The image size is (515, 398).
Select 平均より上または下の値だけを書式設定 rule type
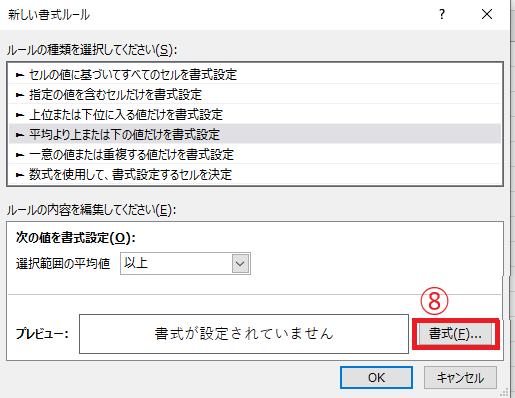[x=255, y=134]
